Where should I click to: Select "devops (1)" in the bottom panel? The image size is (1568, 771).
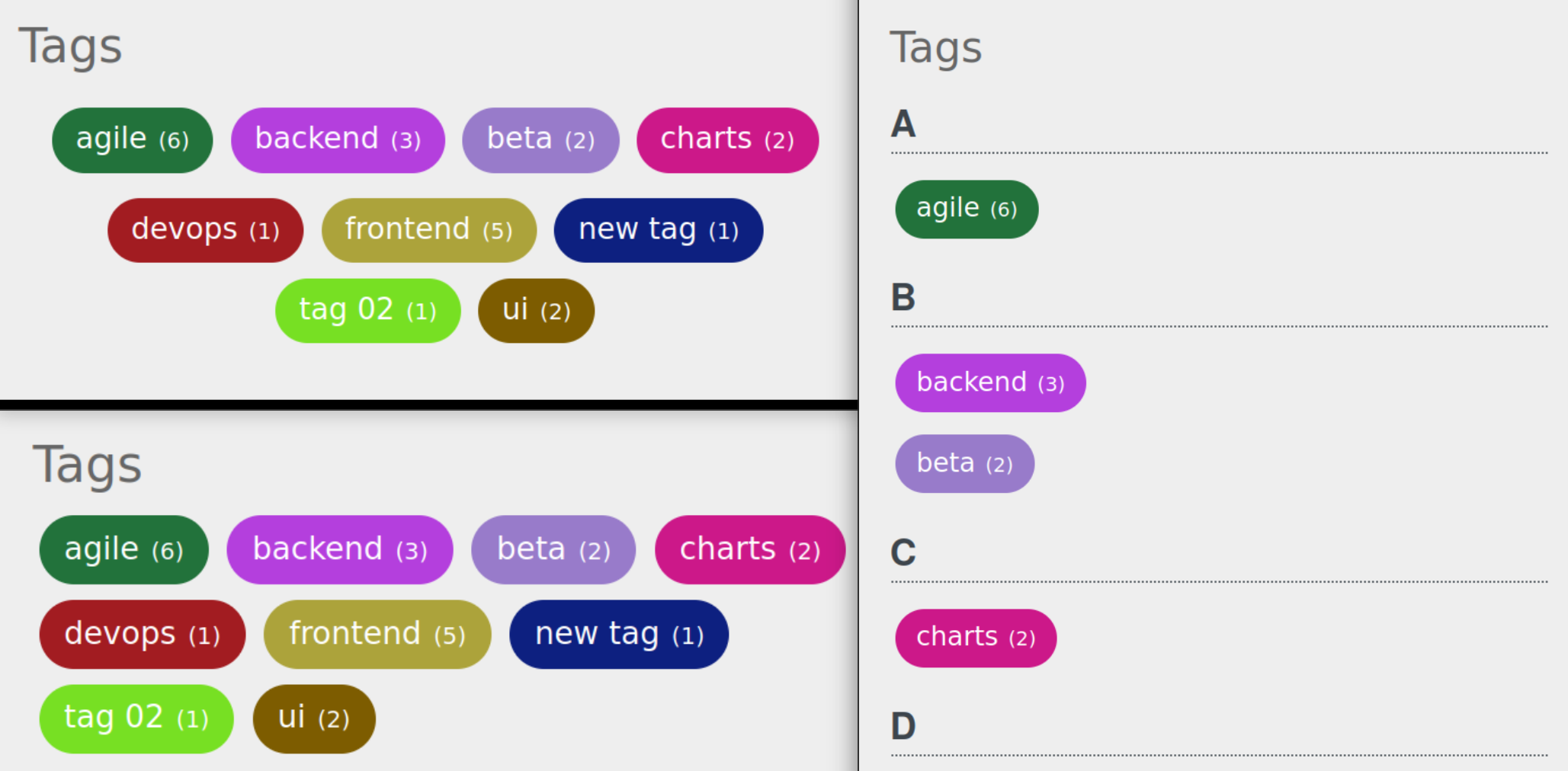(142, 634)
